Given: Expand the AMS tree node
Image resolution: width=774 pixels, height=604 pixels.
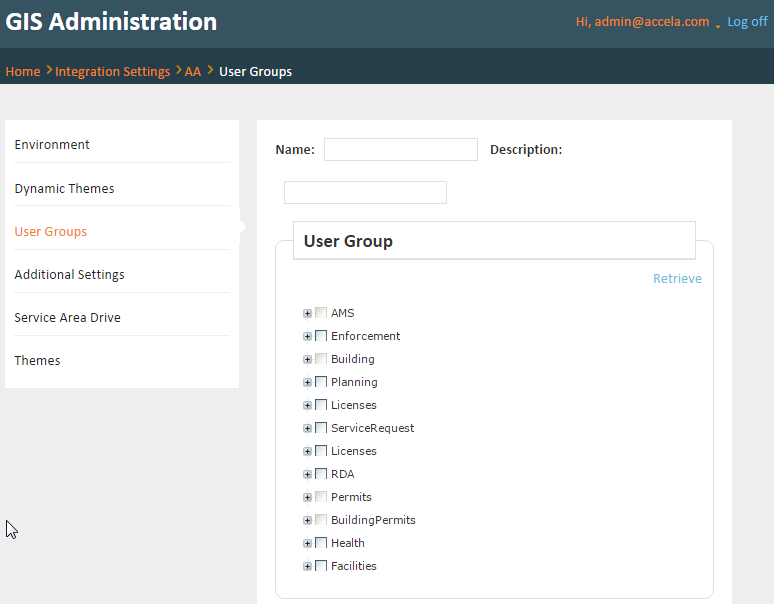Looking at the screenshot, I should click(308, 313).
